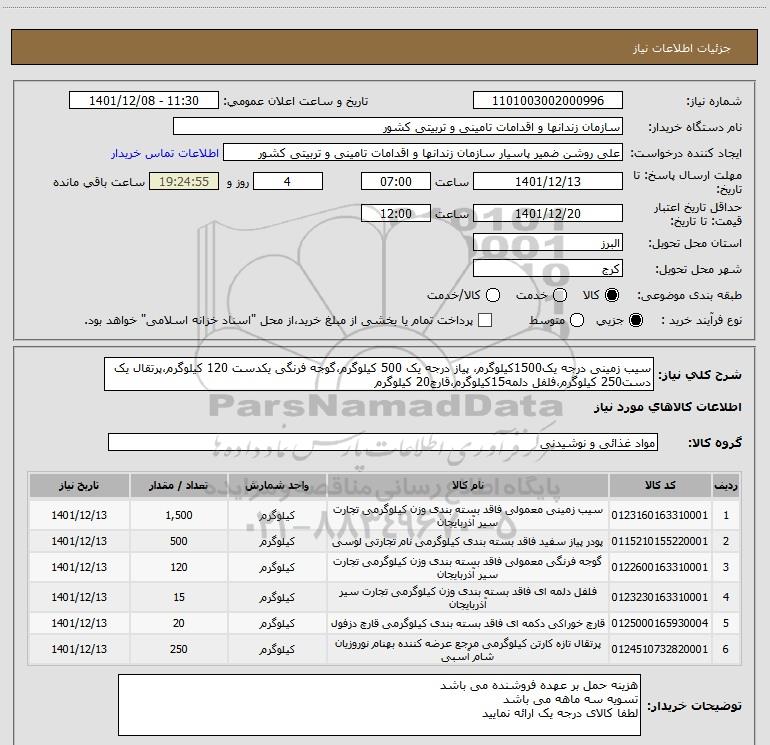
Task: Click the اطلاعات کالاهای مورد نیاز heading
Action: tap(668, 407)
